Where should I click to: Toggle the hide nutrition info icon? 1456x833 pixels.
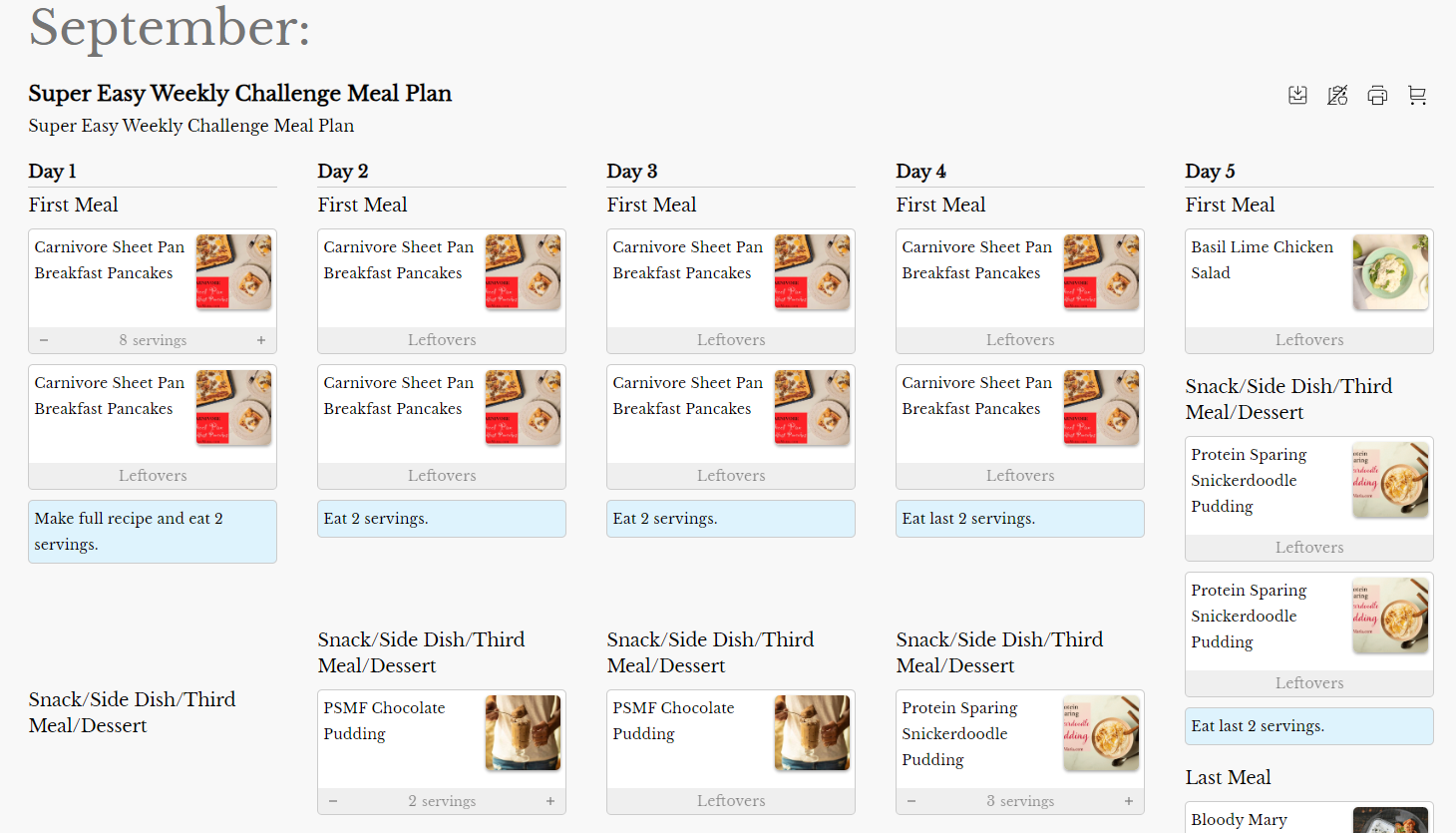[1337, 95]
